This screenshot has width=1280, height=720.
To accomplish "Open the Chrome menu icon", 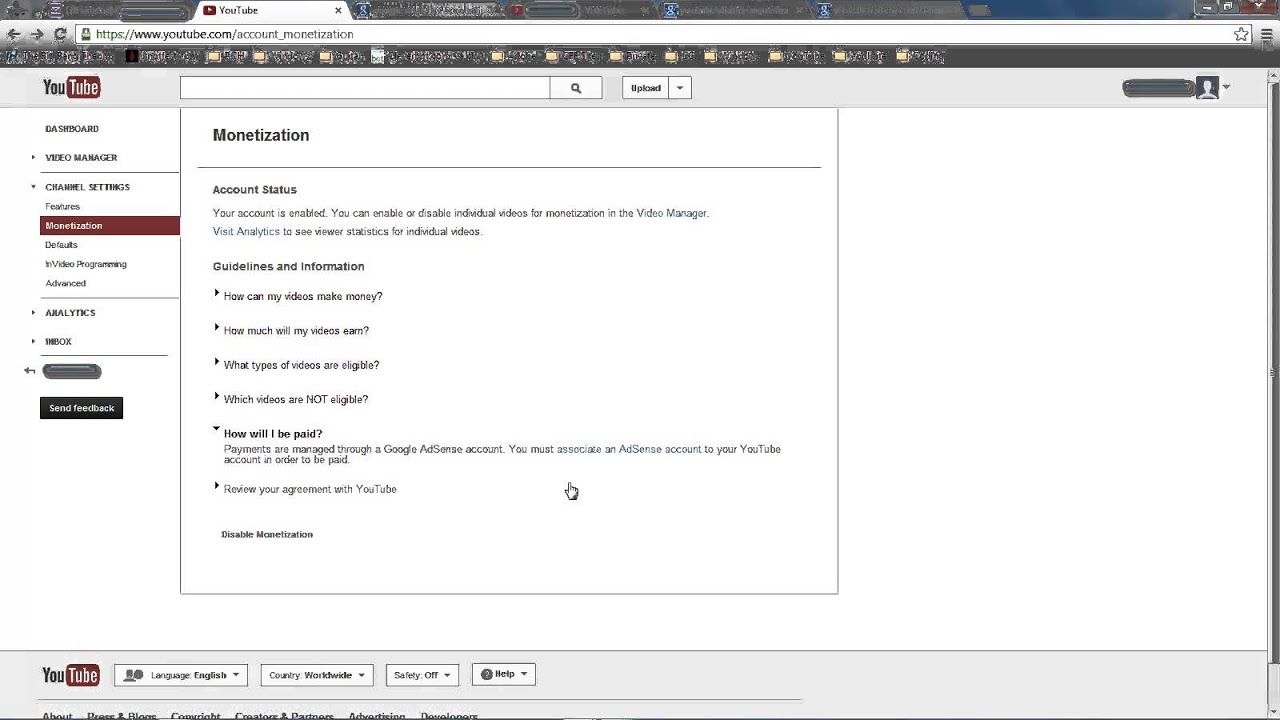I will pyautogui.click(x=1266, y=34).
